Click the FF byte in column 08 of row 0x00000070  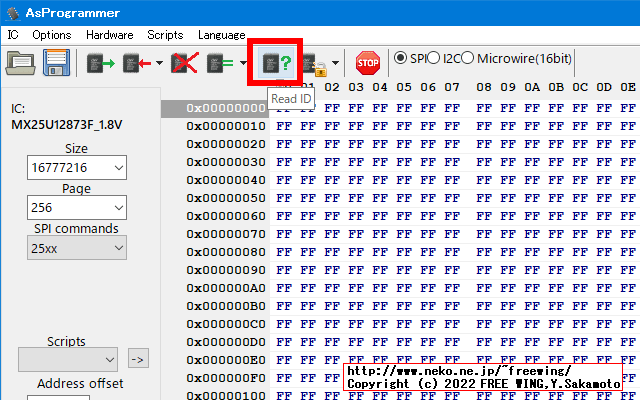click(484, 234)
